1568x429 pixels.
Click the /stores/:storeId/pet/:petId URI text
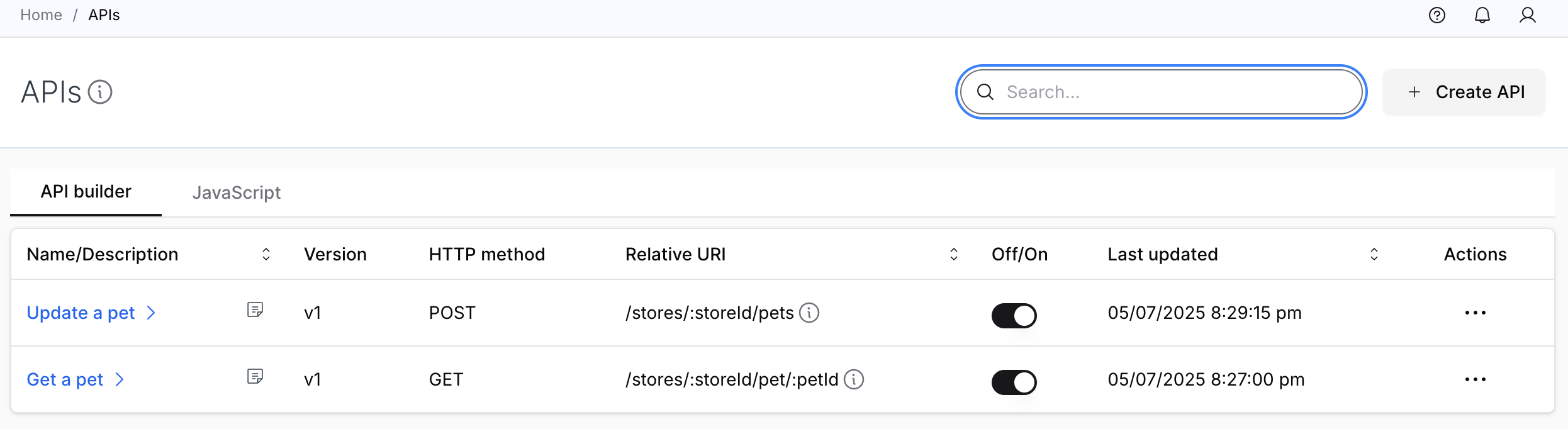tap(732, 379)
